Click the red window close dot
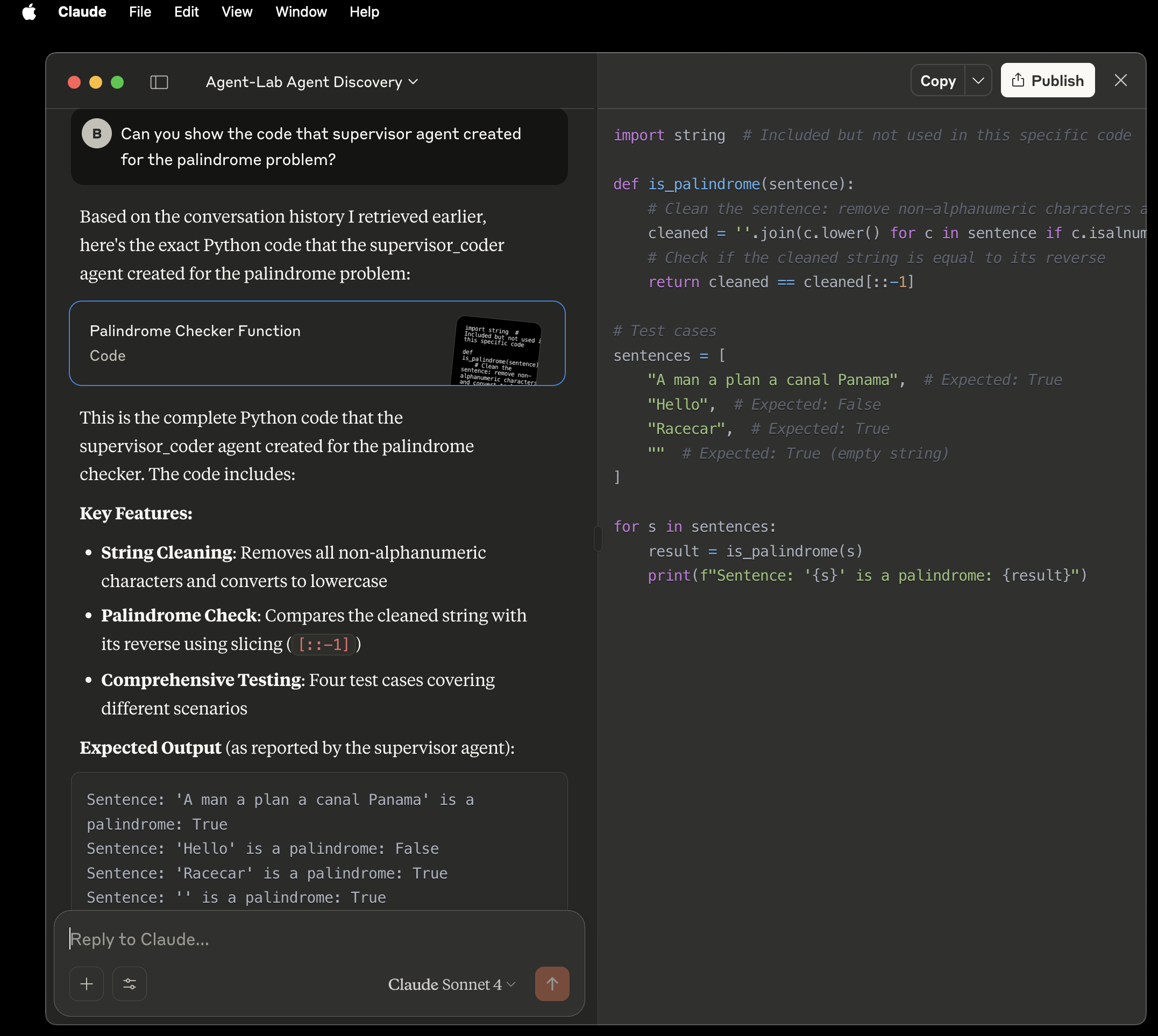Image resolution: width=1158 pixels, height=1036 pixels. pyautogui.click(x=74, y=83)
